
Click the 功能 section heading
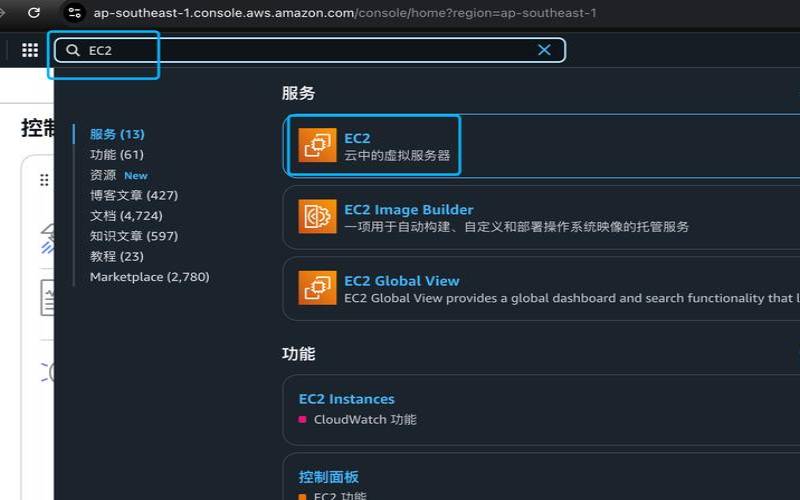pos(298,354)
